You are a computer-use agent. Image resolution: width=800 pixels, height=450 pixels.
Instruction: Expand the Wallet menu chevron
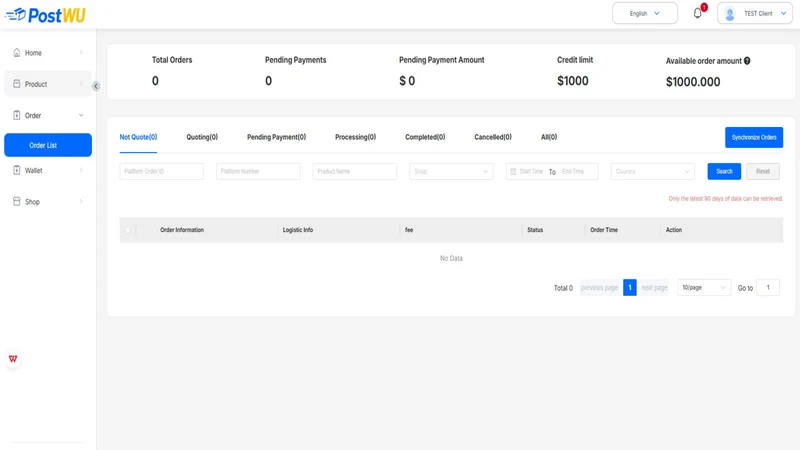[x=81, y=170]
